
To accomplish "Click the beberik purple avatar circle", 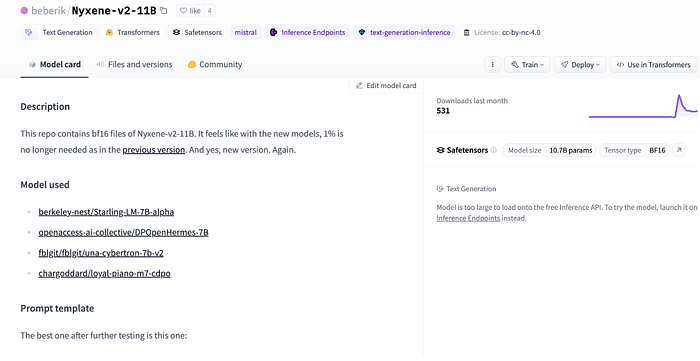I will pyautogui.click(x=24, y=11).
